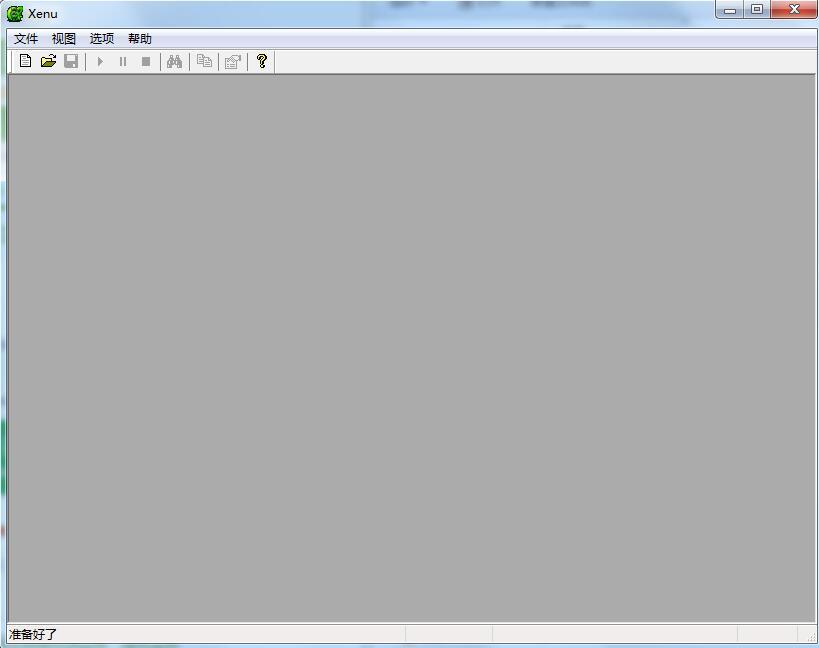Open a file with the folder icon
The width and height of the screenshot is (819, 648).
tap(48, 61)
